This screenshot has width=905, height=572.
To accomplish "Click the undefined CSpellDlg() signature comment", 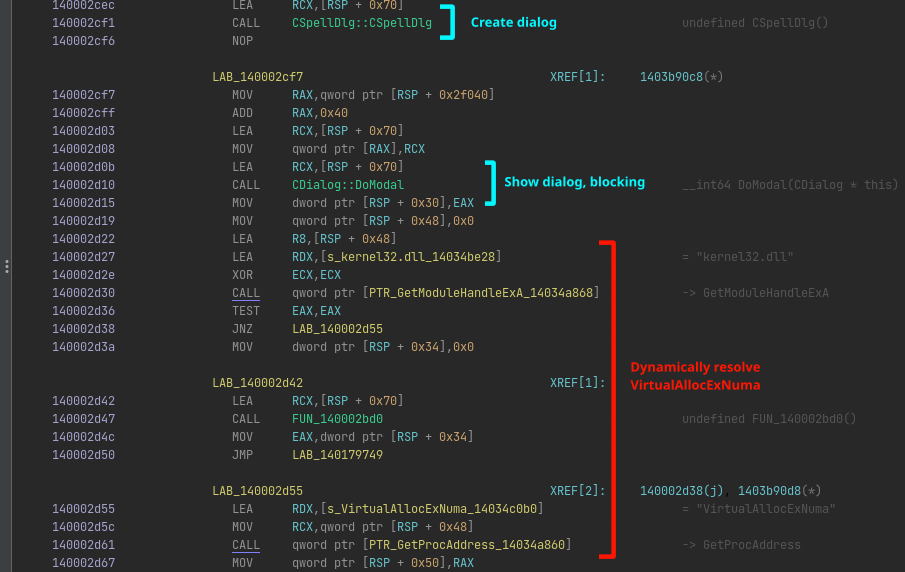I will (756, 23).
